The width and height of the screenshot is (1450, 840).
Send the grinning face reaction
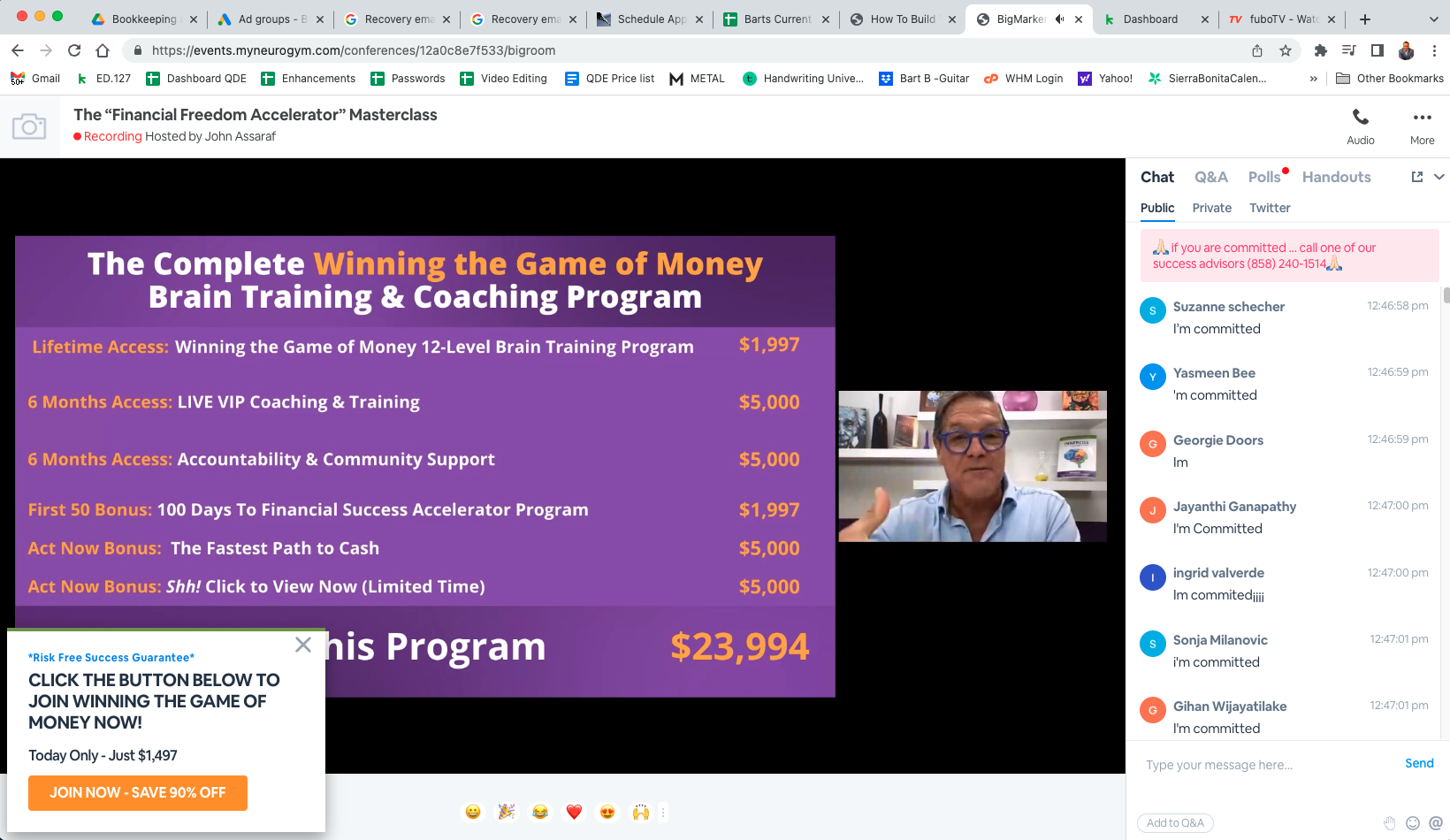coord(473,812)
